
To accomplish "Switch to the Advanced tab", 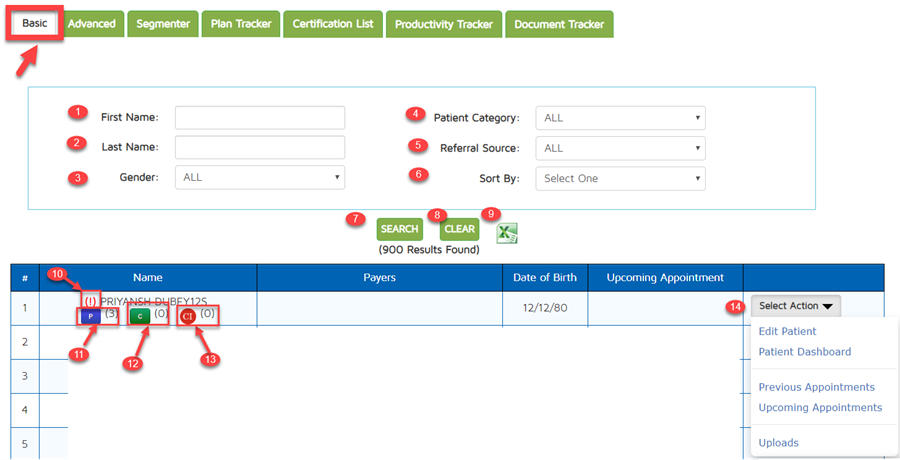I will click(92, 24).
